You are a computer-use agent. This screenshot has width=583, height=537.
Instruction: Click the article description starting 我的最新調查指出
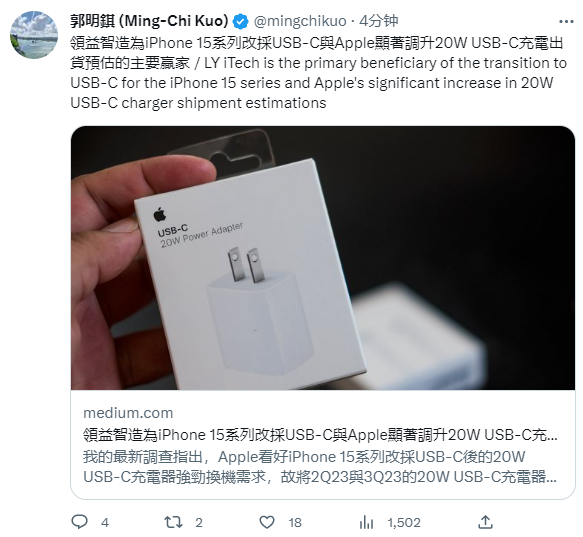point(320,467)
